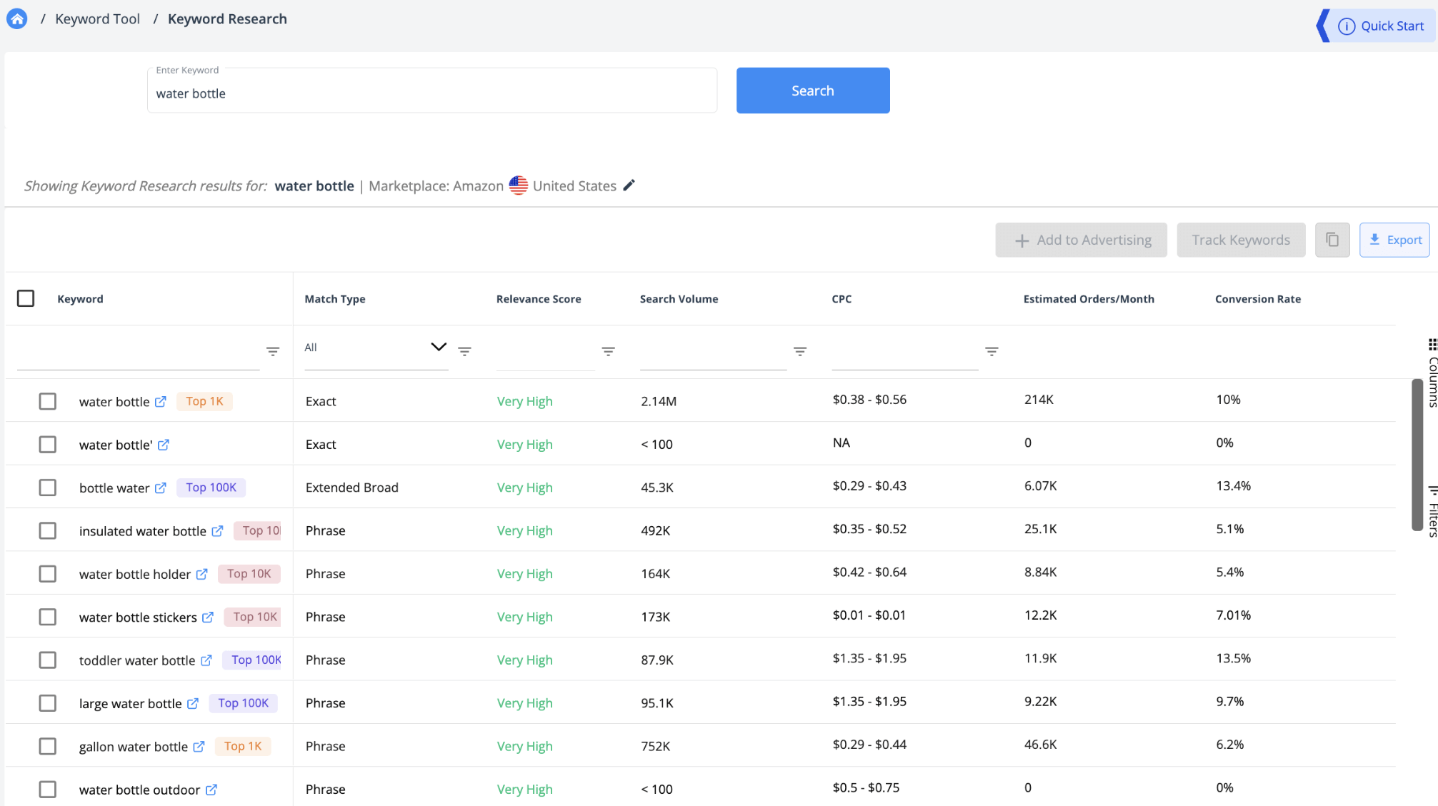Image resolution: width=1438 pixels, height=806 pixels.
Task: Click the home icon in breadcrumb
Action: click(x=17, y=19)
